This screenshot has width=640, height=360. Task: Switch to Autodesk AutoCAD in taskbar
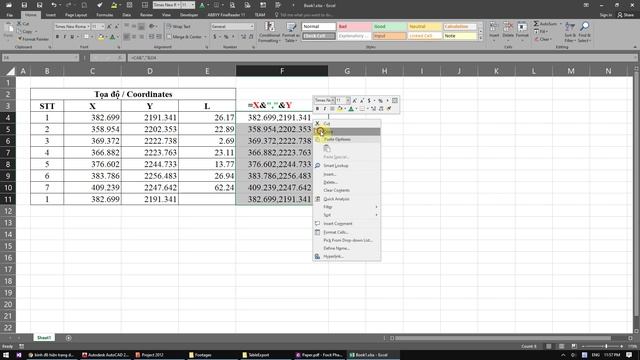(106, 355)
